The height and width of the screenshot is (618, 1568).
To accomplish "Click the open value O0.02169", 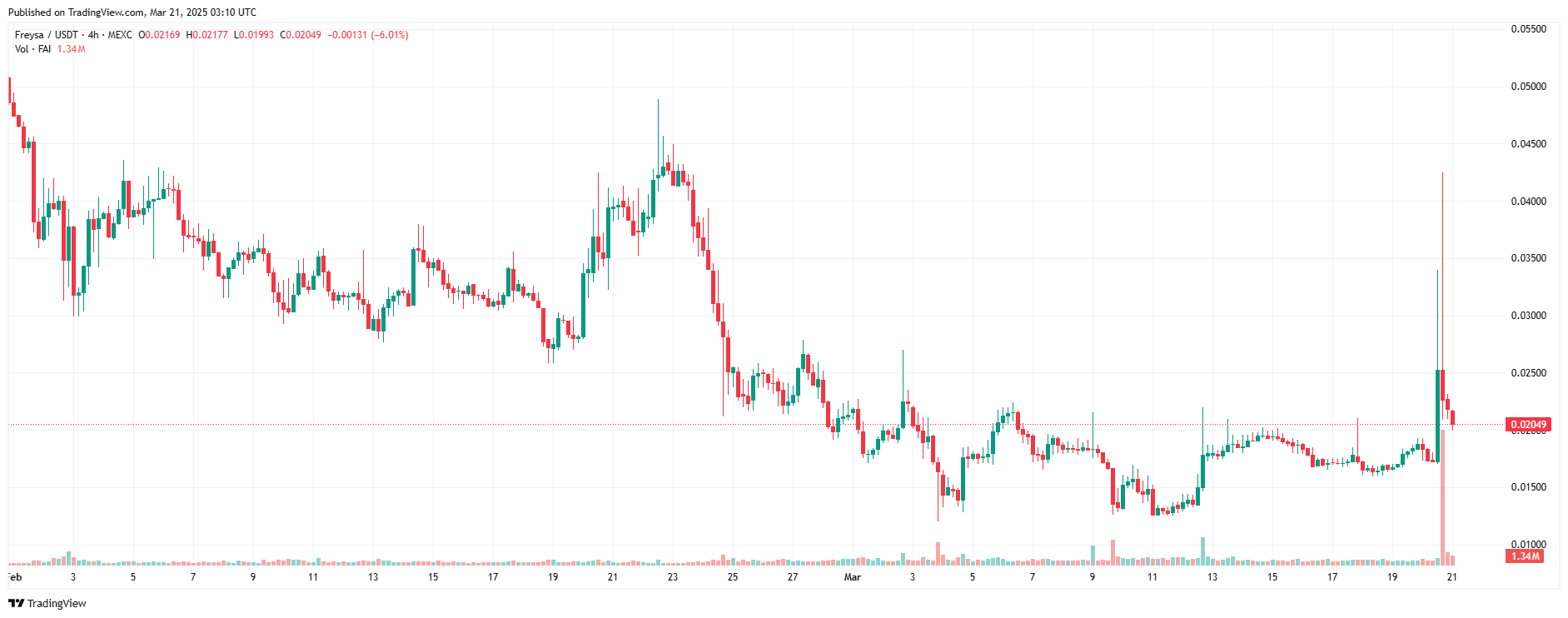I will click(159, 35).
